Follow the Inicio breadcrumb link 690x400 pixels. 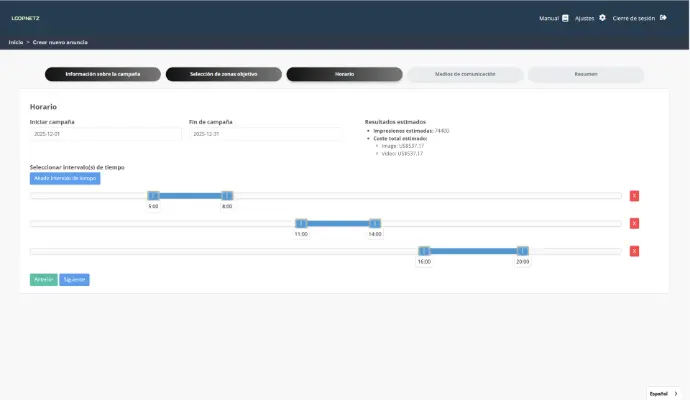pyautogui.click(x=15, y=42)
